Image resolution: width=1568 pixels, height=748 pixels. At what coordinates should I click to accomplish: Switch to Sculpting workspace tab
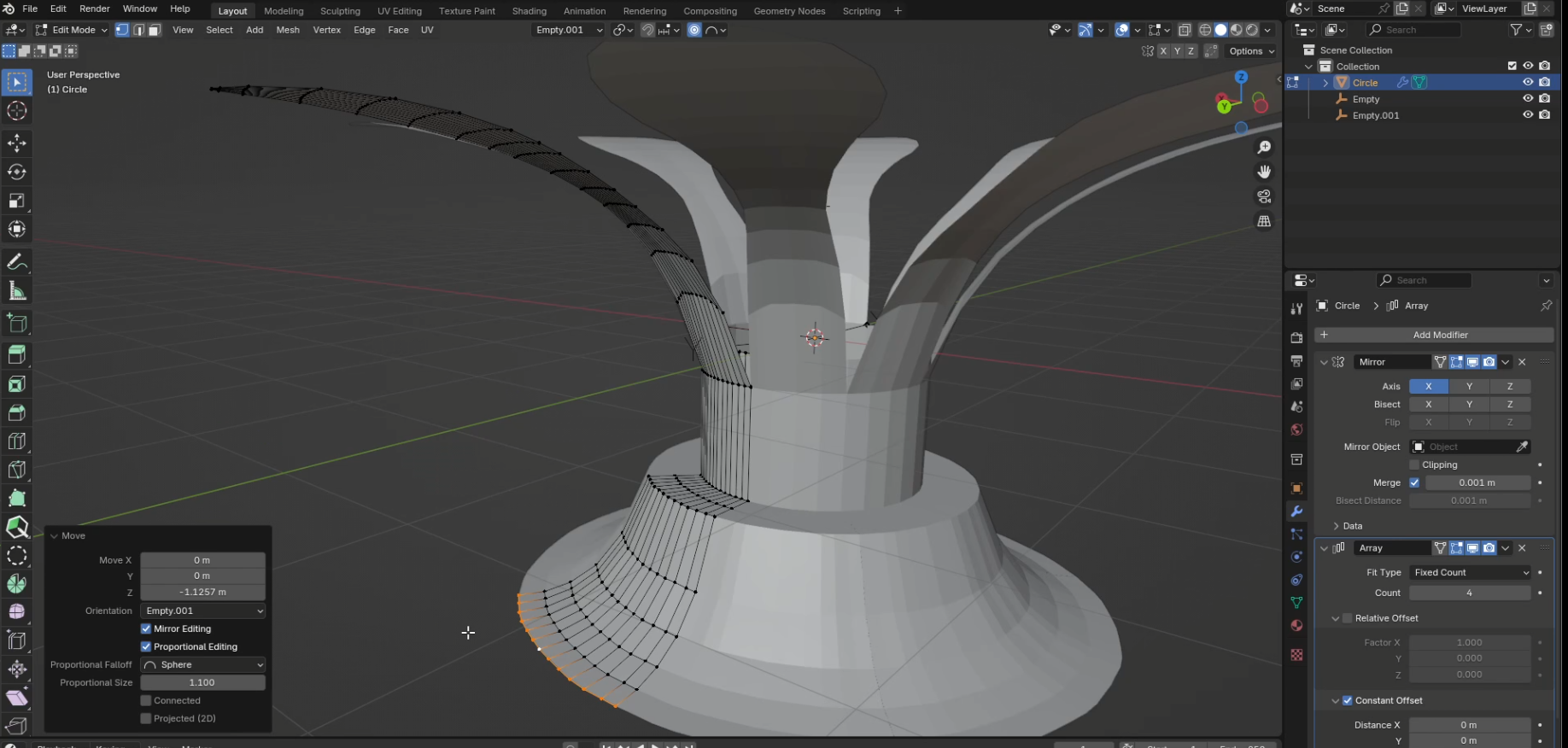[x=340, y=11]
